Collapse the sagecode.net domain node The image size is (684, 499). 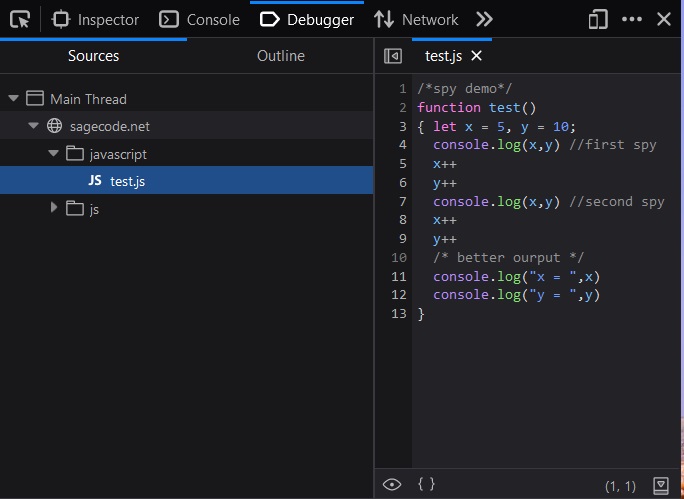pos(33,126)
